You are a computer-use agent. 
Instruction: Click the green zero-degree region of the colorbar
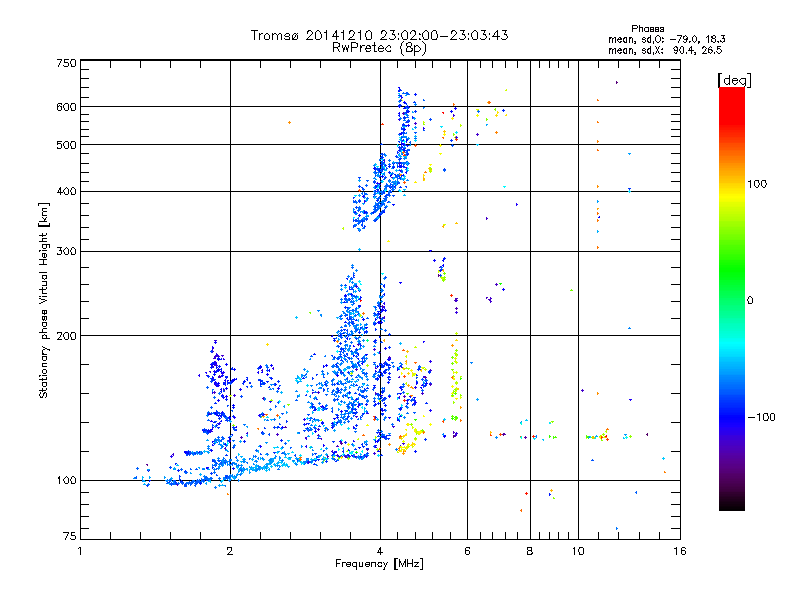click(x=732, y=300)
